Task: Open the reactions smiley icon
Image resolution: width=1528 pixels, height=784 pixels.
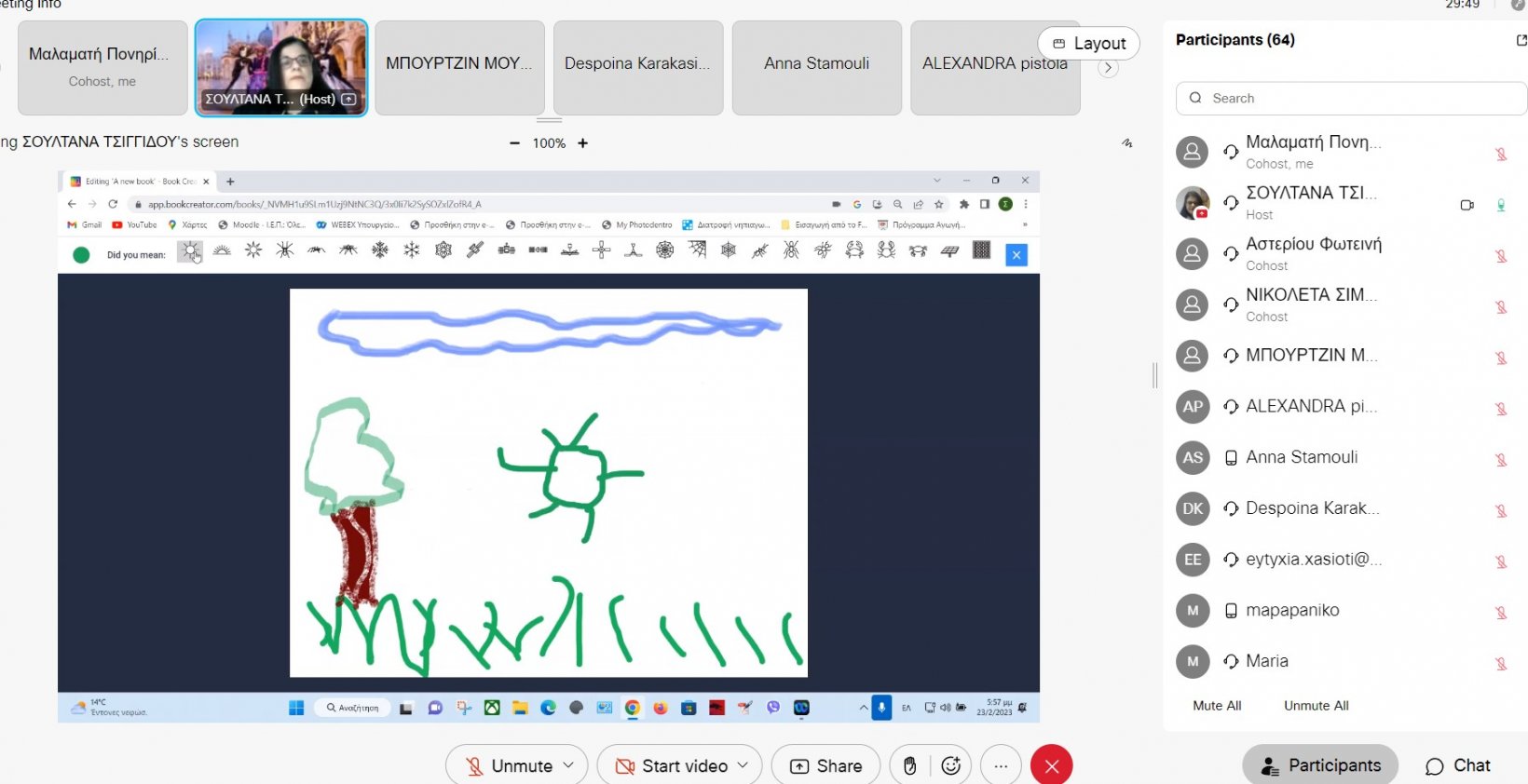Action: click(950, 765)
